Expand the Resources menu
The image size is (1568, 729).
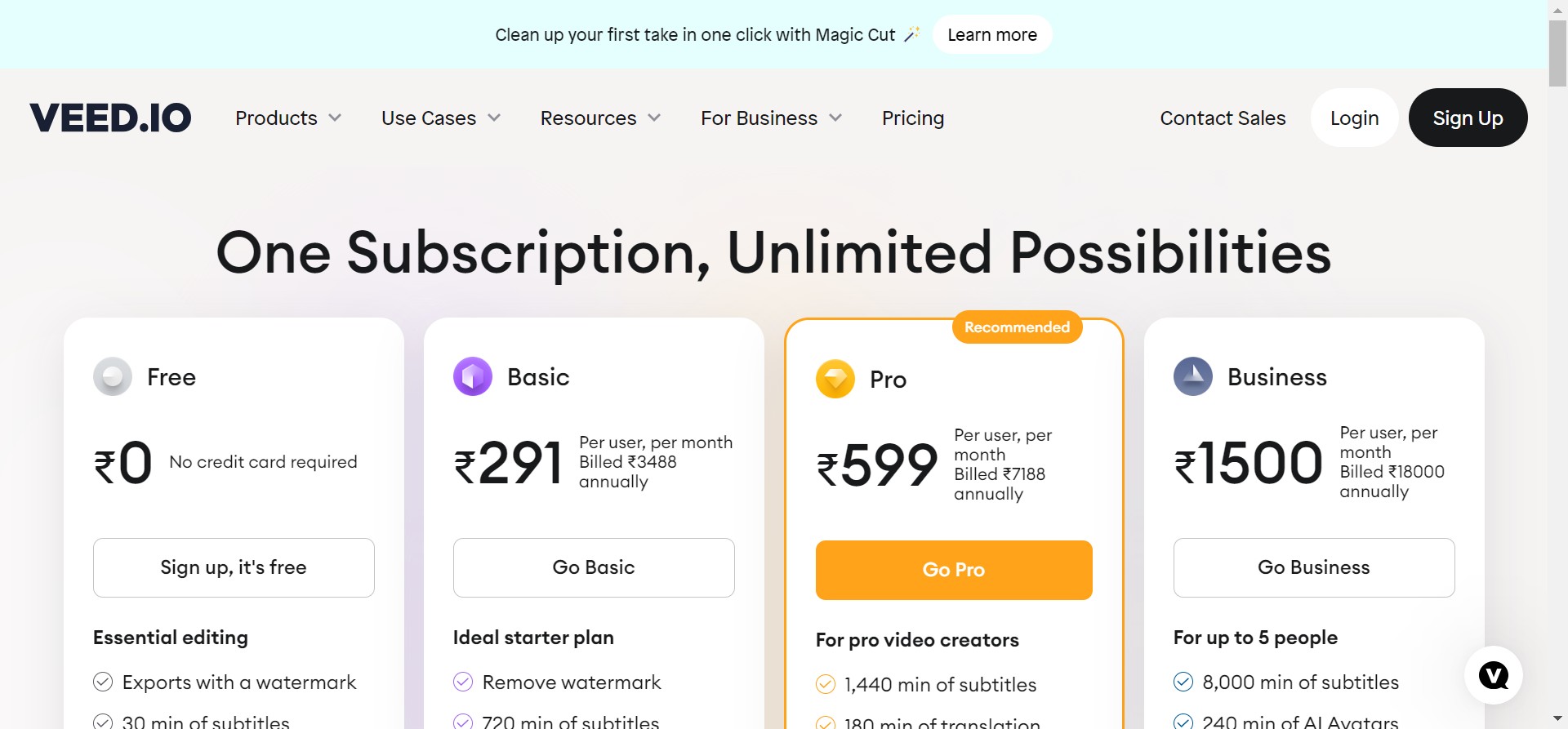pyautogui.click(x=600, y=118)
